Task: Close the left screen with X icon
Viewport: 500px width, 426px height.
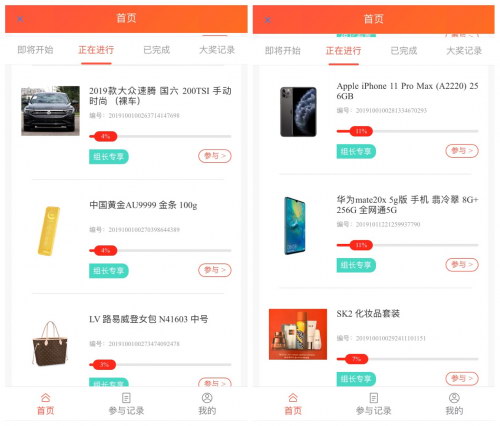Action: [x=20, y=19]
